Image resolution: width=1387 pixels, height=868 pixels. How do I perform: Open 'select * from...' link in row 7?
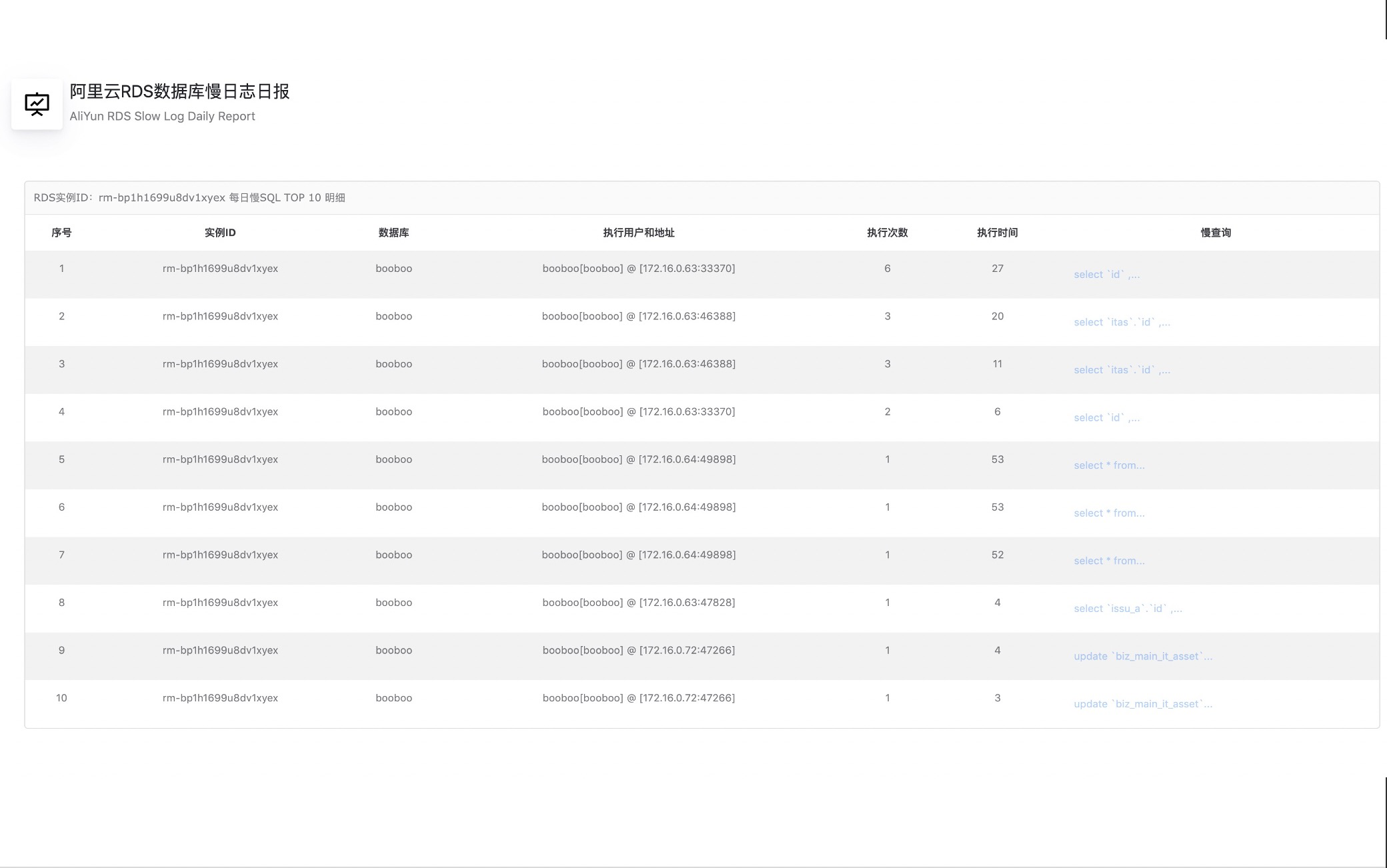1109,561
